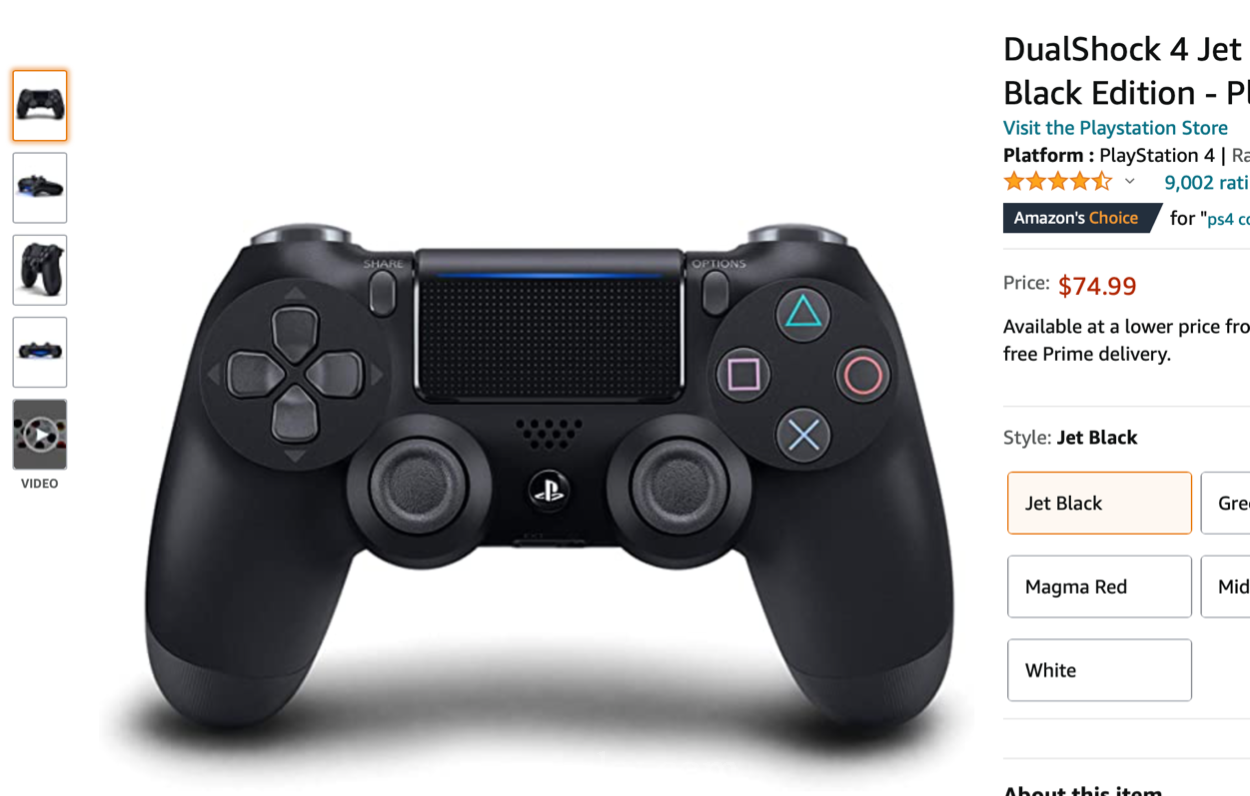
Task: Click the PlayStation logo button on the controller
Action: click(548, 491)
